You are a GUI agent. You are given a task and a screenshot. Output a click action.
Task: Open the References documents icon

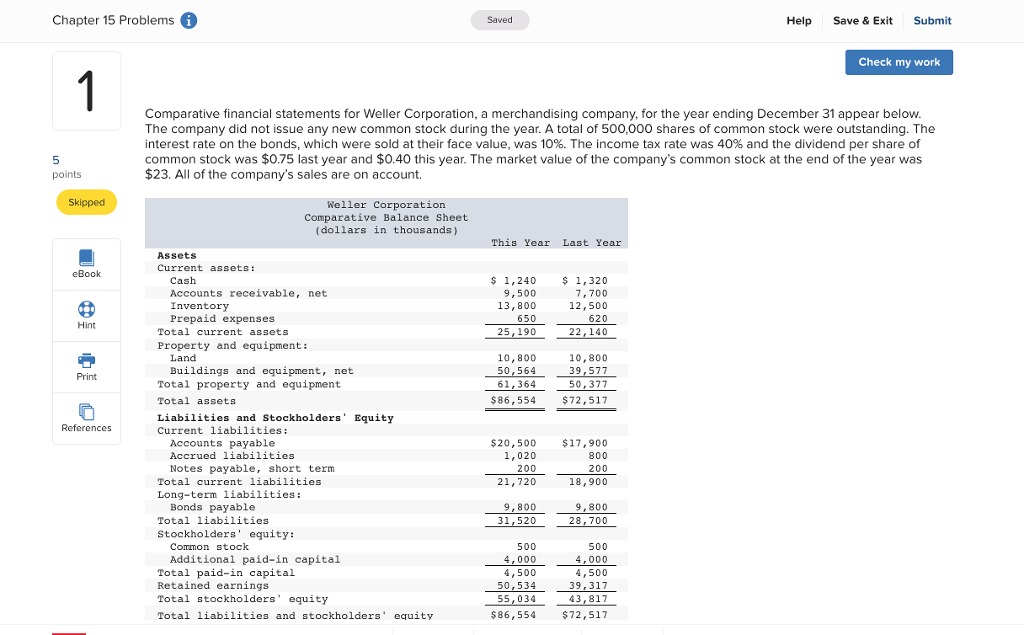86,412
